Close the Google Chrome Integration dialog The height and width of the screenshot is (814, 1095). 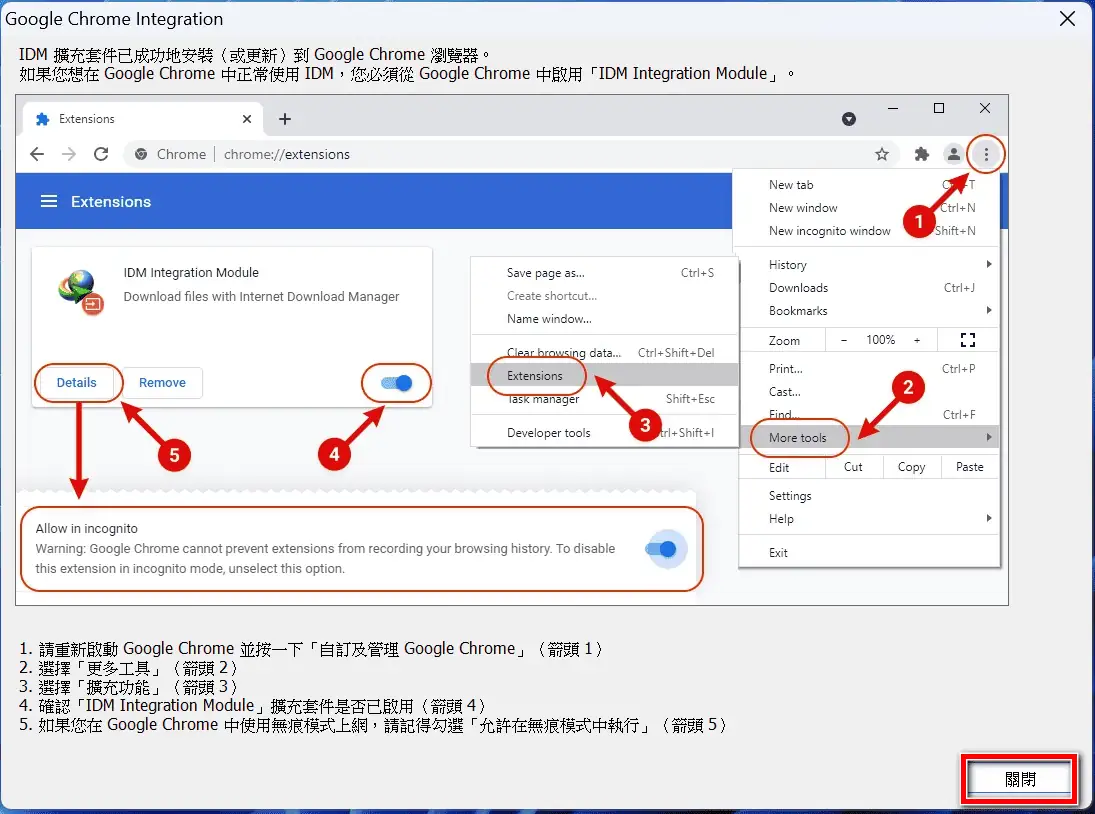coord(1067,19)
